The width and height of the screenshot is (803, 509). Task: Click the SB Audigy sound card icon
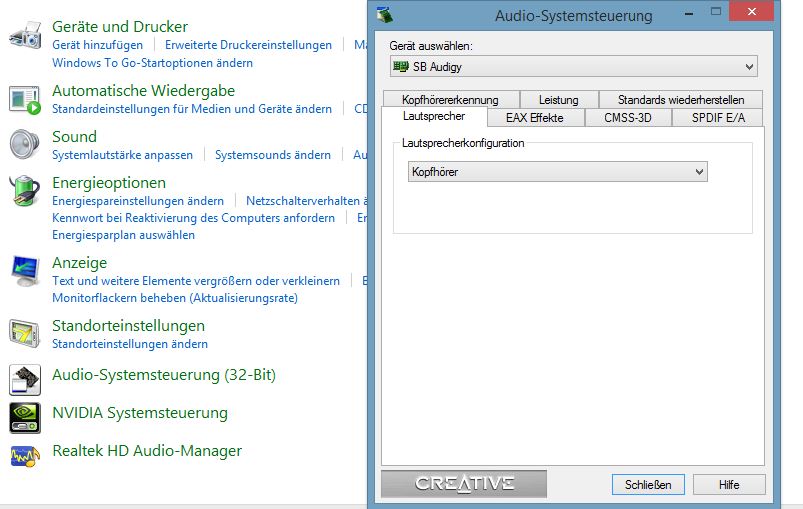[401, 67]
